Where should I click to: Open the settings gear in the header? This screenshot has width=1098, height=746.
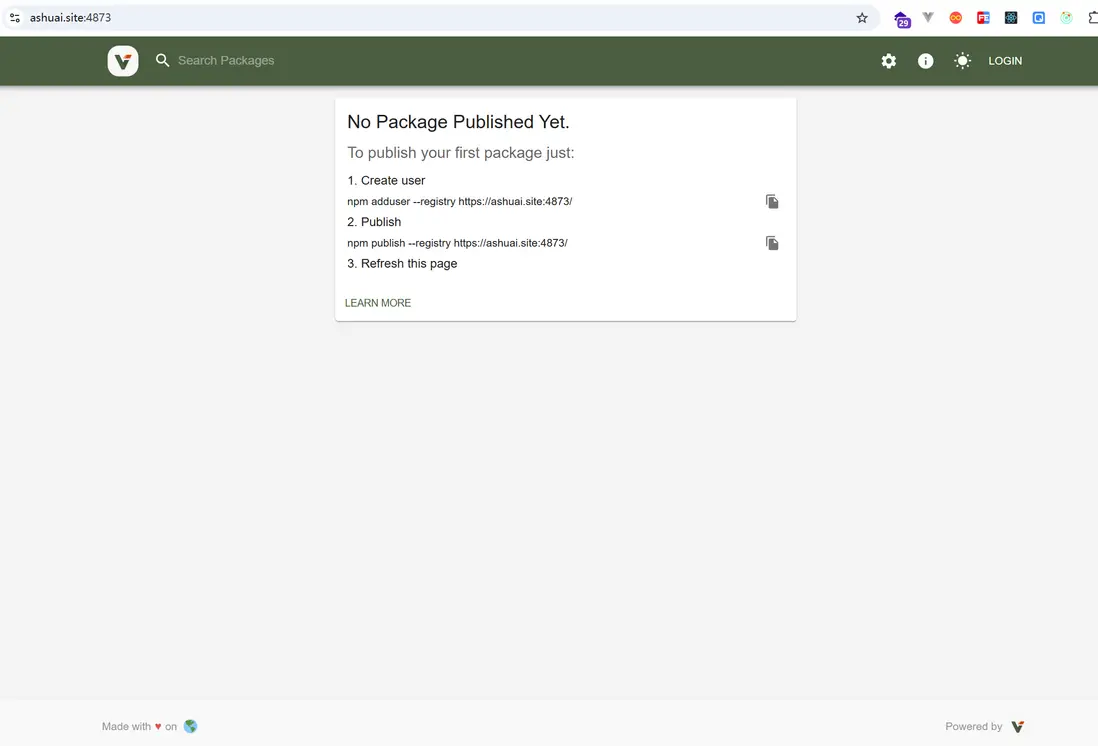pyautogui.click(x=889, y=61)
